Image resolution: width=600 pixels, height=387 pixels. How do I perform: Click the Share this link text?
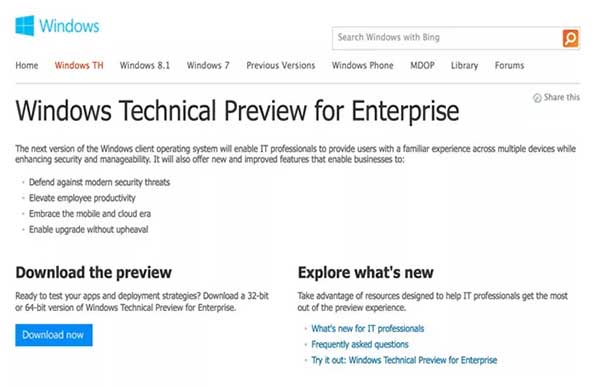click(562, 97)
